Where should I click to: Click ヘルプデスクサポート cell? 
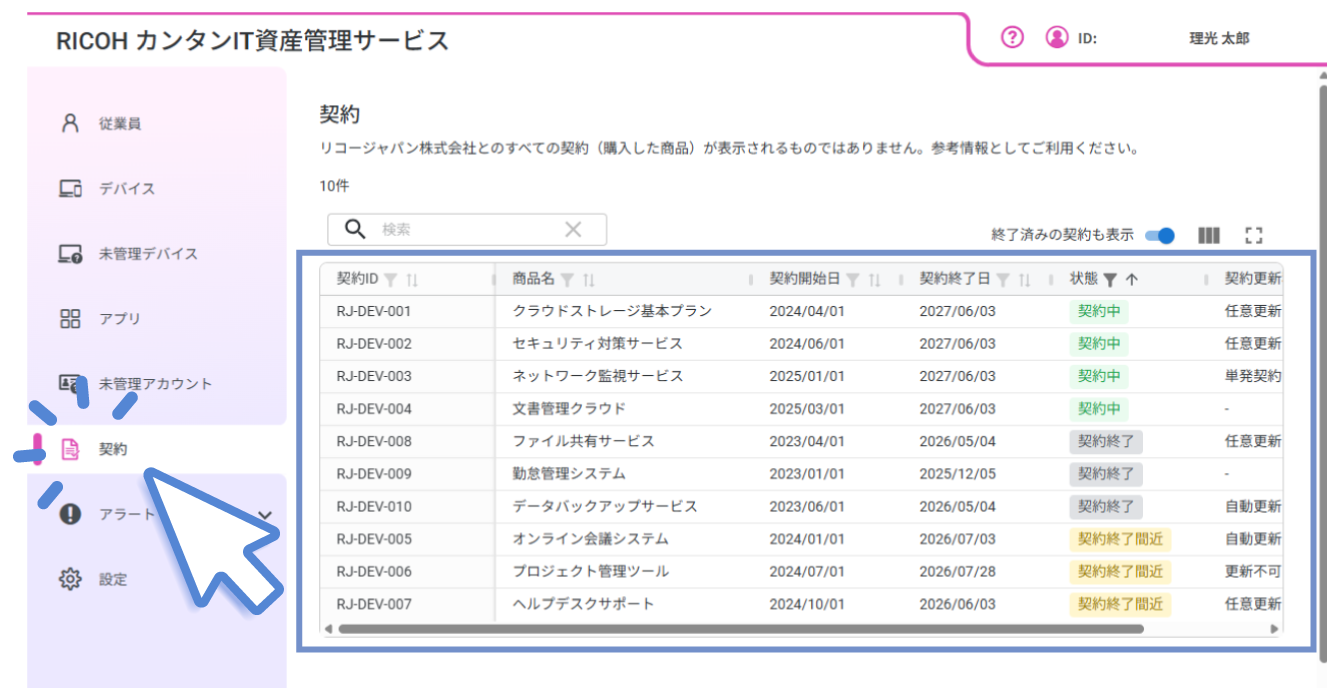(583, 604)
